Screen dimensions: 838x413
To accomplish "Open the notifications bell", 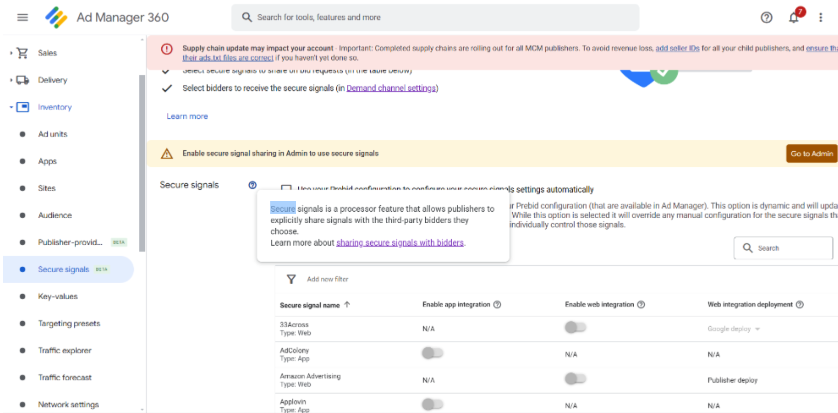I will pyautogui.click(x=795, y=17).
